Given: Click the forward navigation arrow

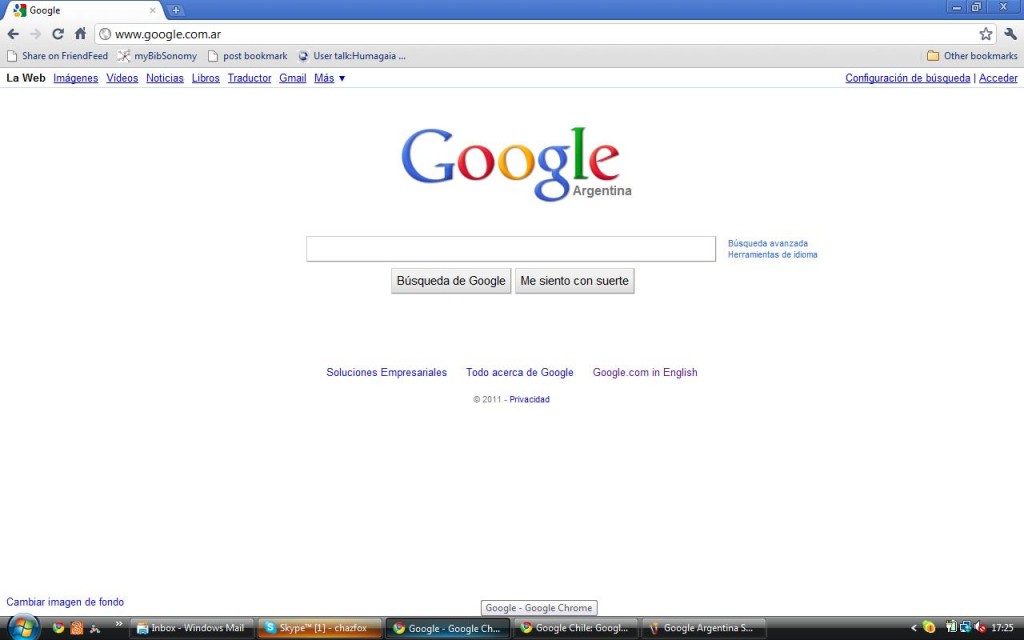Looking at the screenshot, I should click(x=35, y=34).
